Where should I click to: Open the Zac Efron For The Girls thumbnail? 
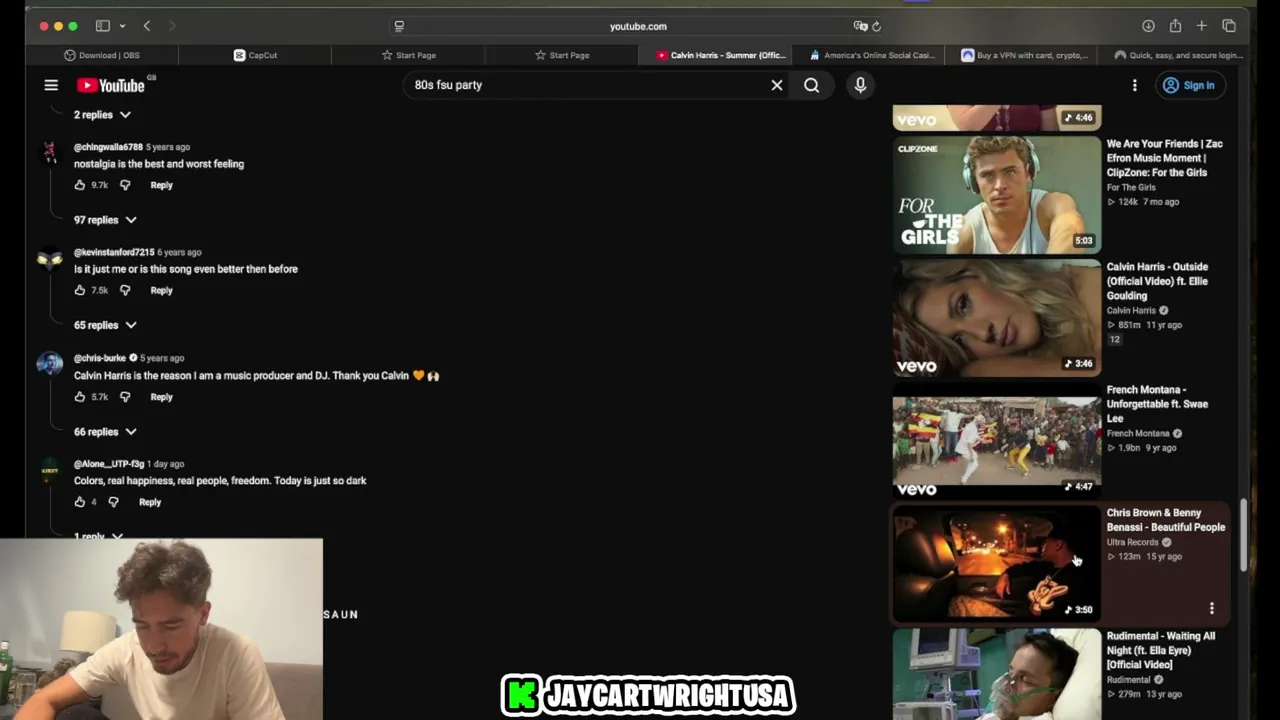[x=997, y=194]
